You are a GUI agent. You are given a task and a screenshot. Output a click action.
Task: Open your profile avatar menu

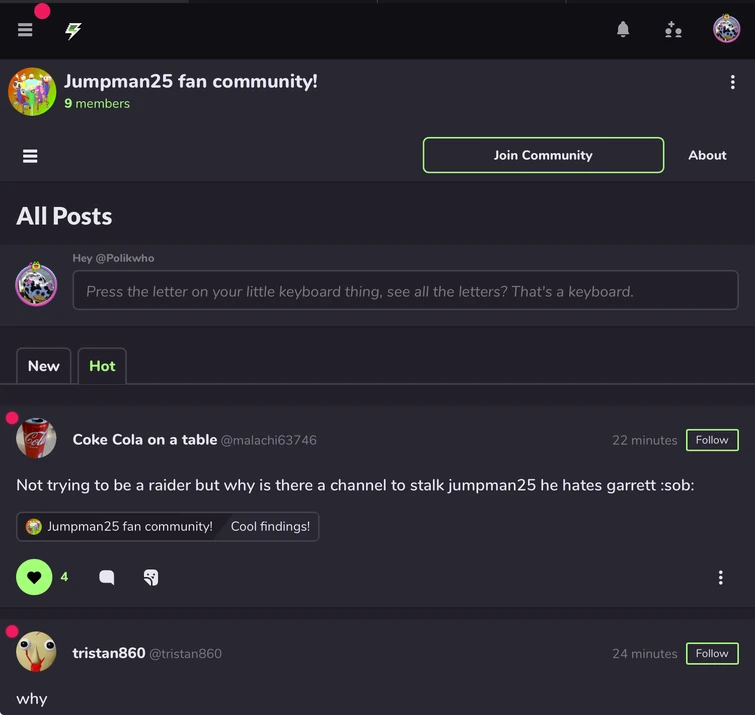pyautogui.click(x=726, y=29)
